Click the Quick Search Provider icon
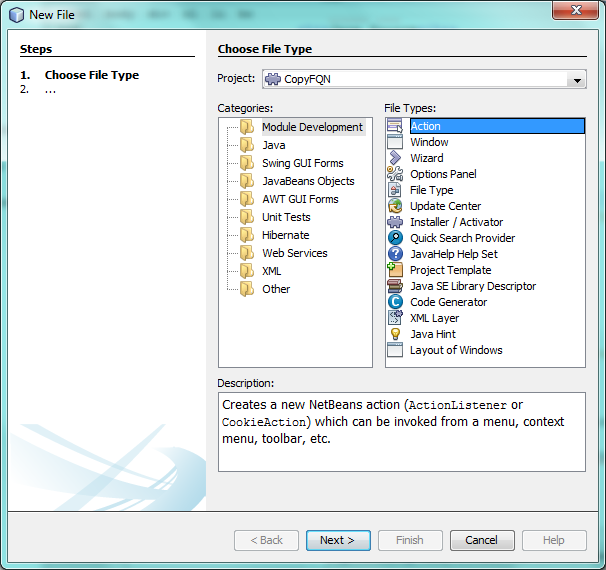The height and width of the screenshot is (570, 606). point(395,238)
